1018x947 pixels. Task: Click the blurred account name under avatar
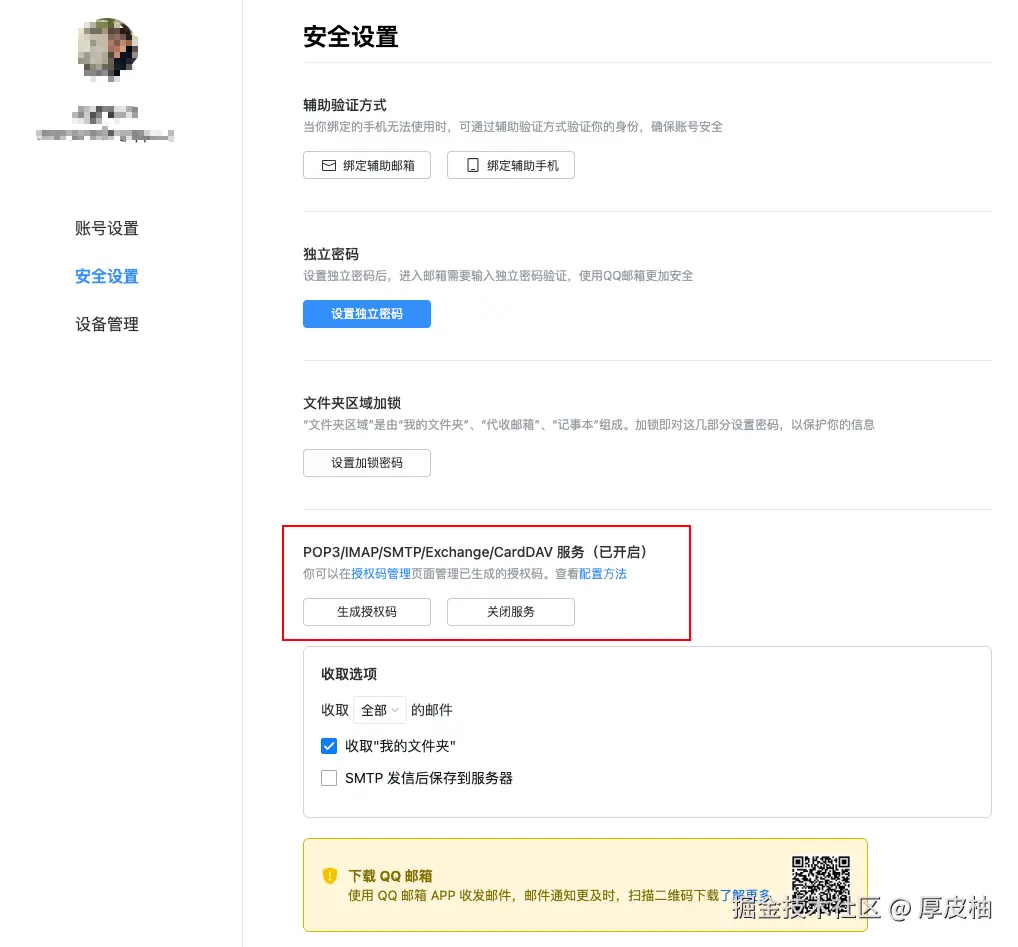pos(105,114)
